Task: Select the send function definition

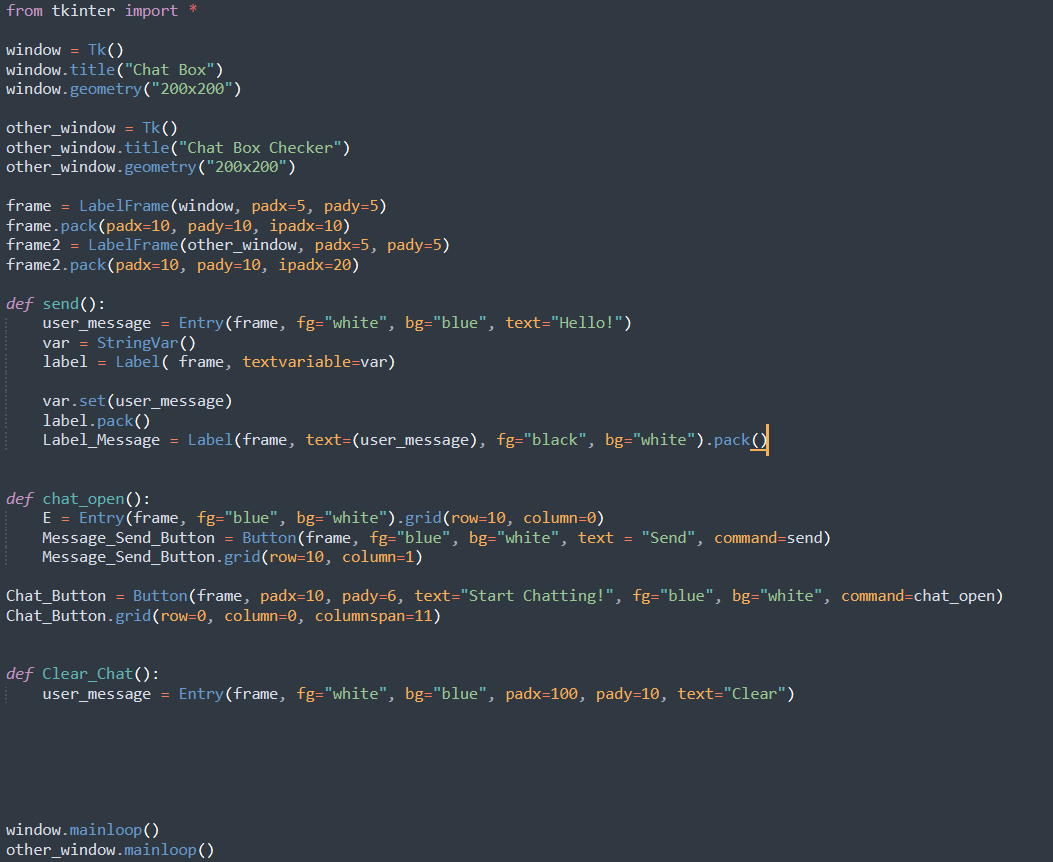Action: (50, 303)
